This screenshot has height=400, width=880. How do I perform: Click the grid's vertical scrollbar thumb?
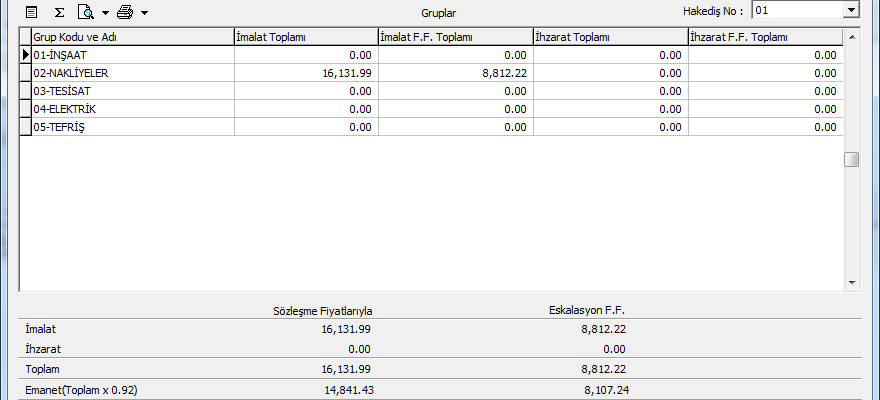pos(852,160)
